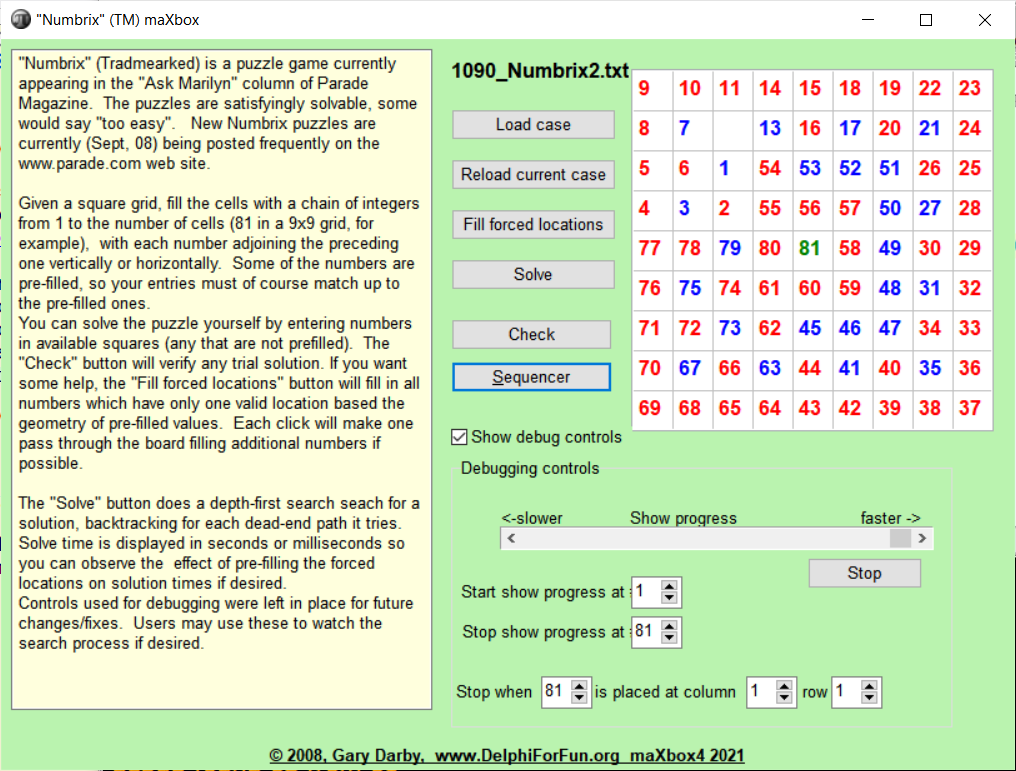This screenshot has width=1016, height=771.
Task: Click right arrow of Show progress scrollbar
Action: [x=922, y=538]
